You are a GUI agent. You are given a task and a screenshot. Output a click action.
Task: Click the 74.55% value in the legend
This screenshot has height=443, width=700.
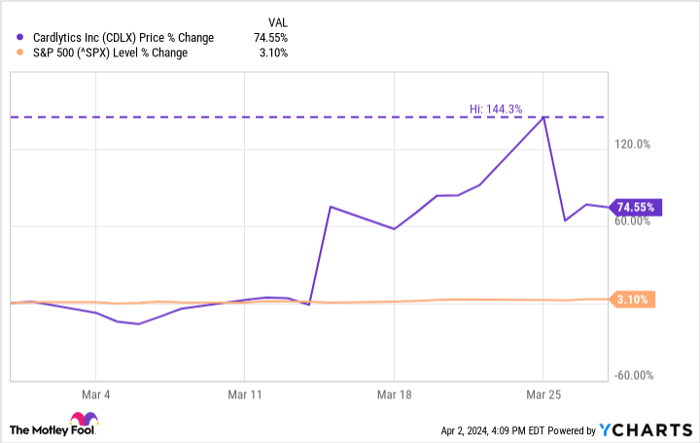272,38
